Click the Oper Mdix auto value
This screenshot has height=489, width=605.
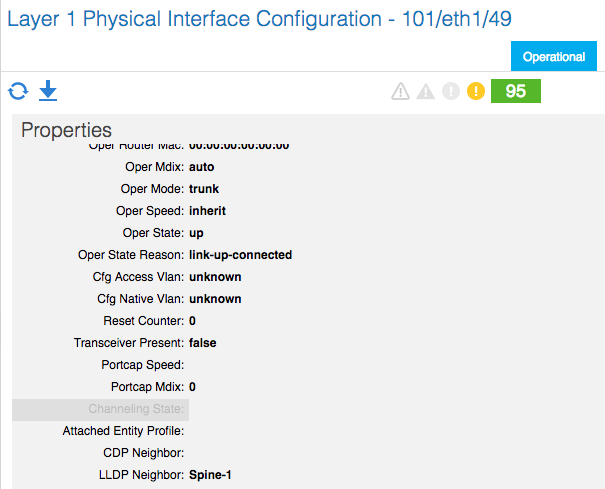(x=201, y=167)
